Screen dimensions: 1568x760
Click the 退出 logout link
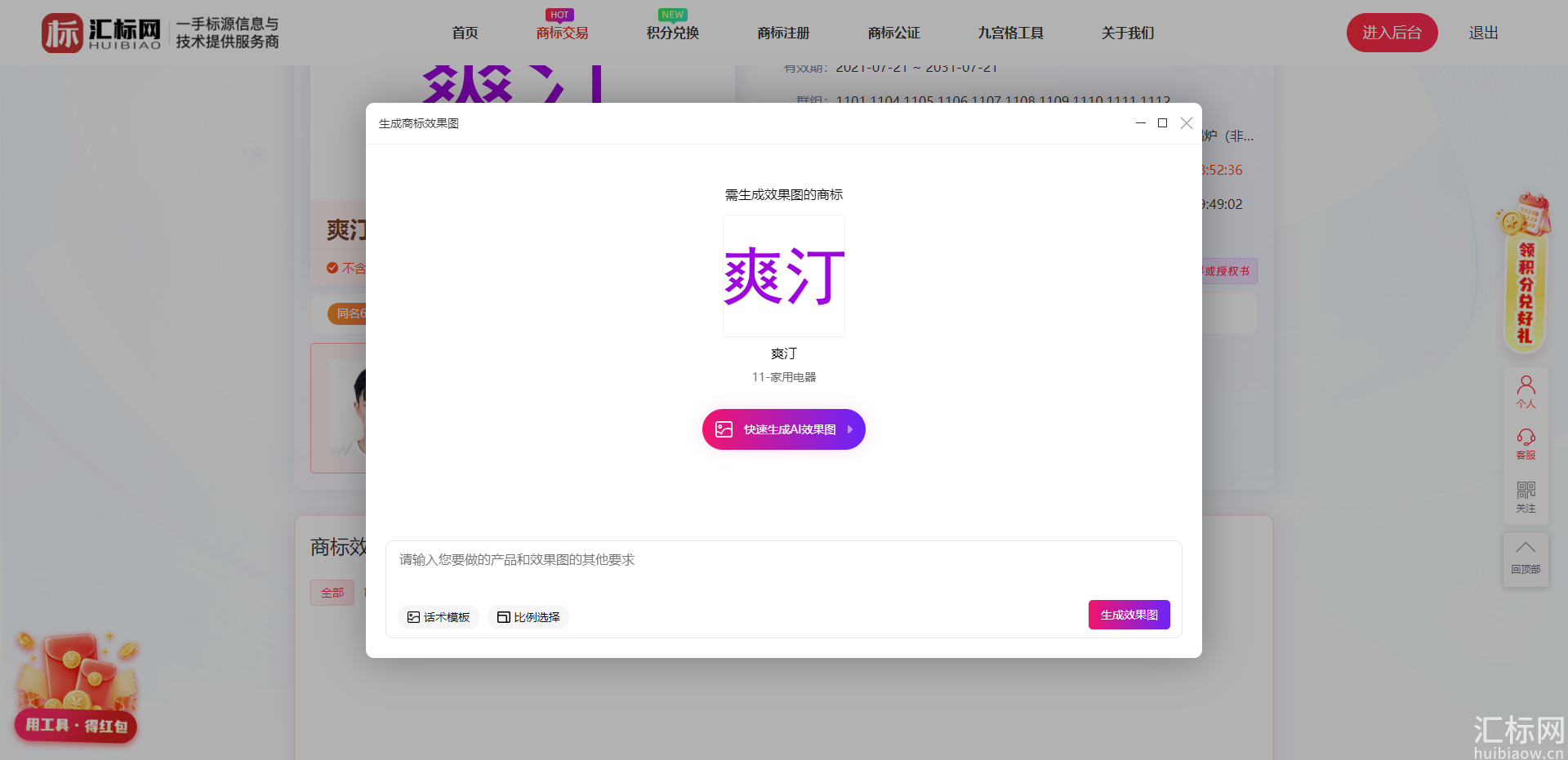click(1483, 33)
